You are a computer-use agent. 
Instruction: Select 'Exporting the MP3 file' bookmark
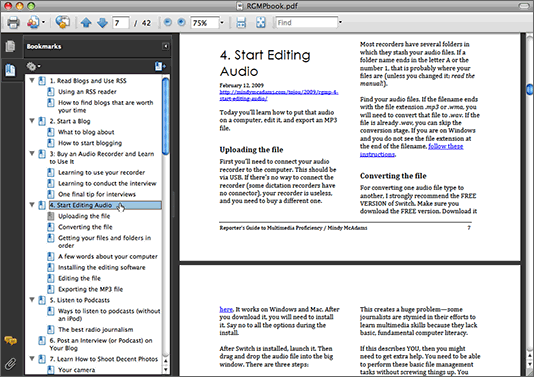point(90,289)
